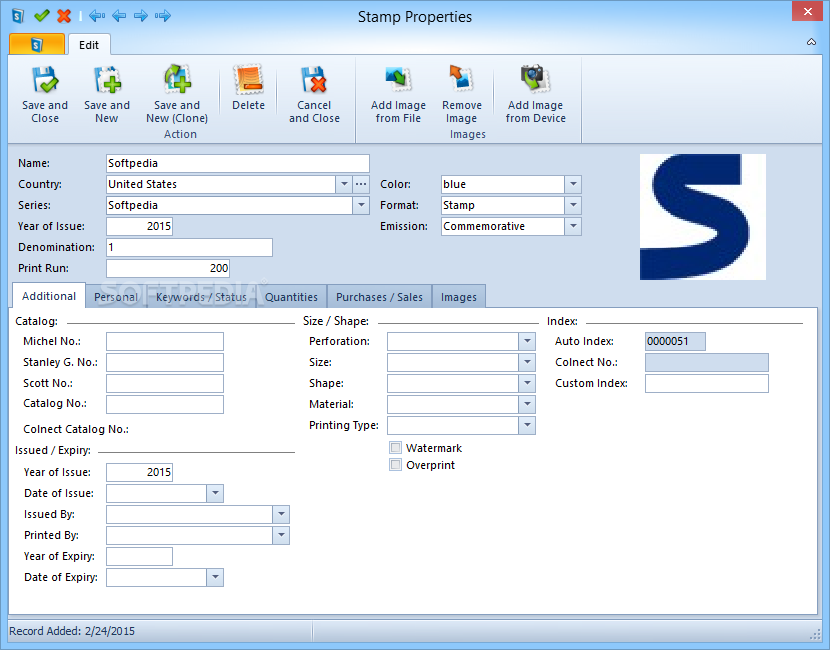Go to previous record arrow icon
The image size is (830, 650).
click(x=119, y=16)
